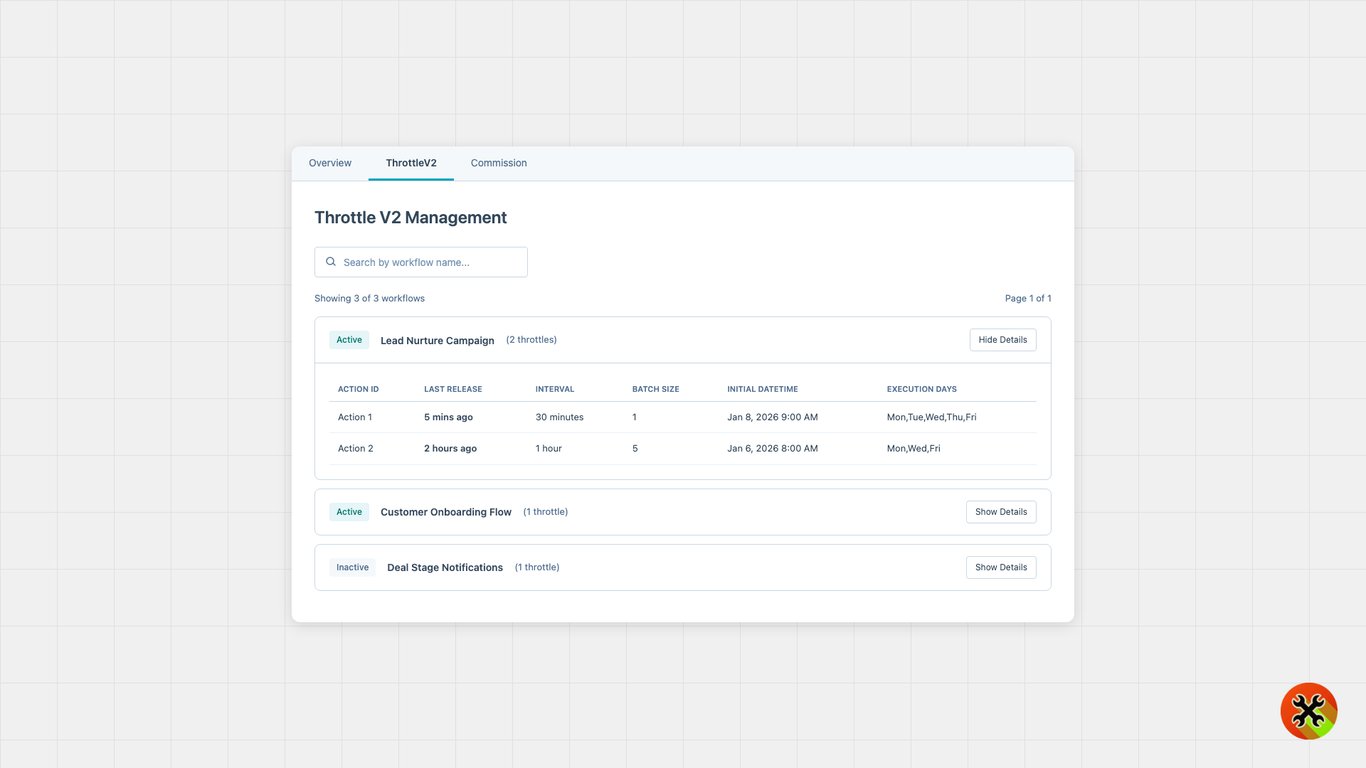Click the LAST RELEASE column header

[452, 389]
